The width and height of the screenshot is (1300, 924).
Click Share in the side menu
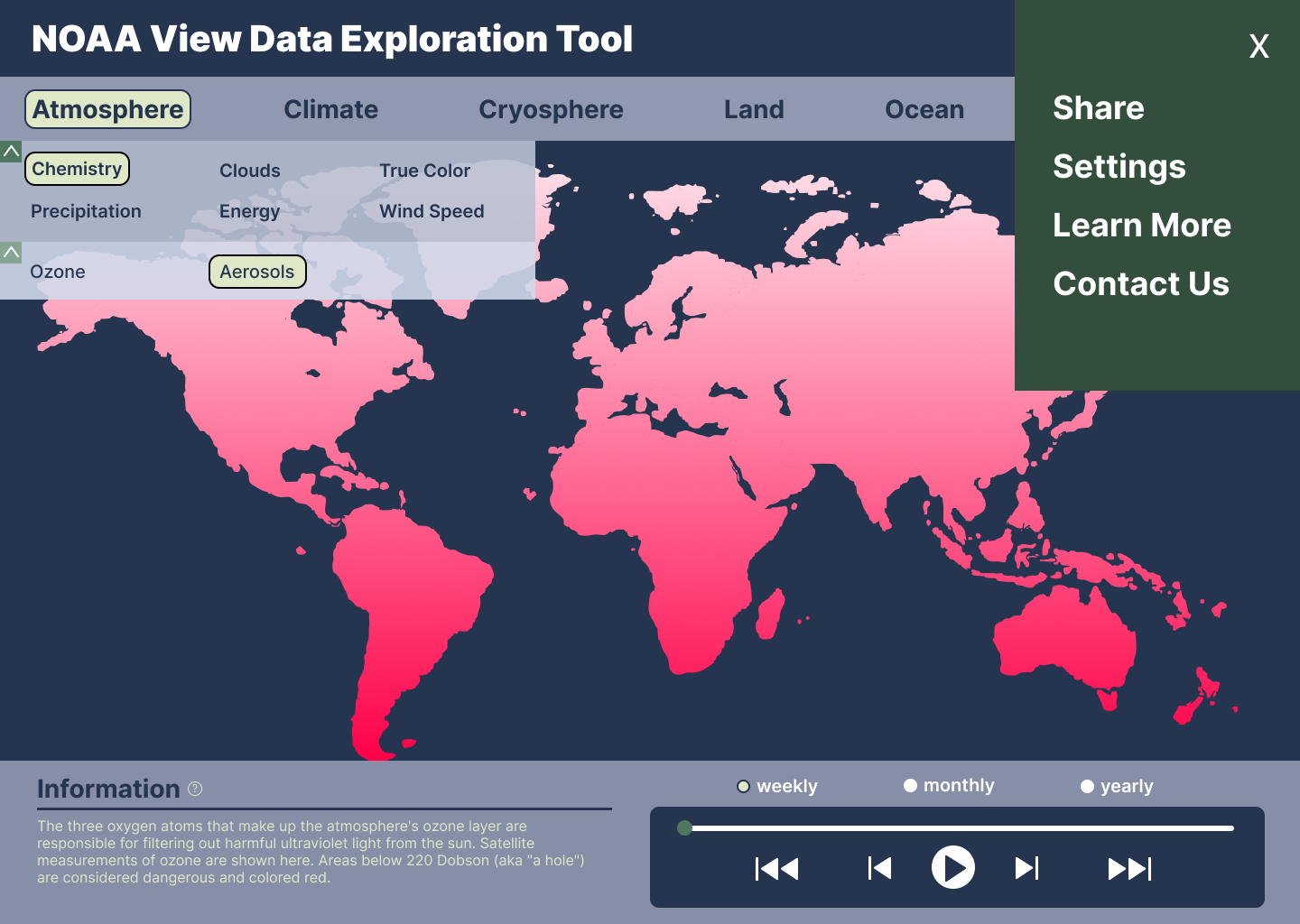click(x=1099, y=108)
